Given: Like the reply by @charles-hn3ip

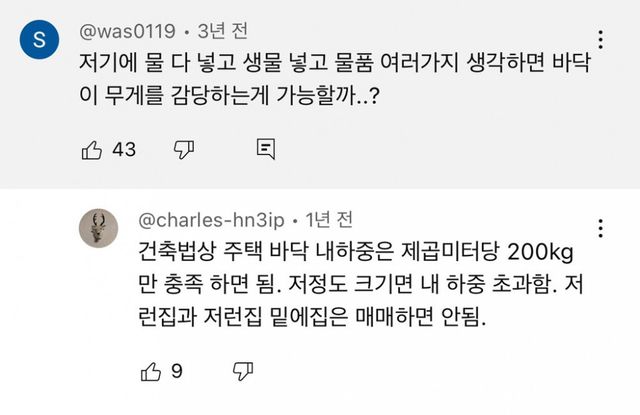Looking at the screenshot, I should (150, 372).
